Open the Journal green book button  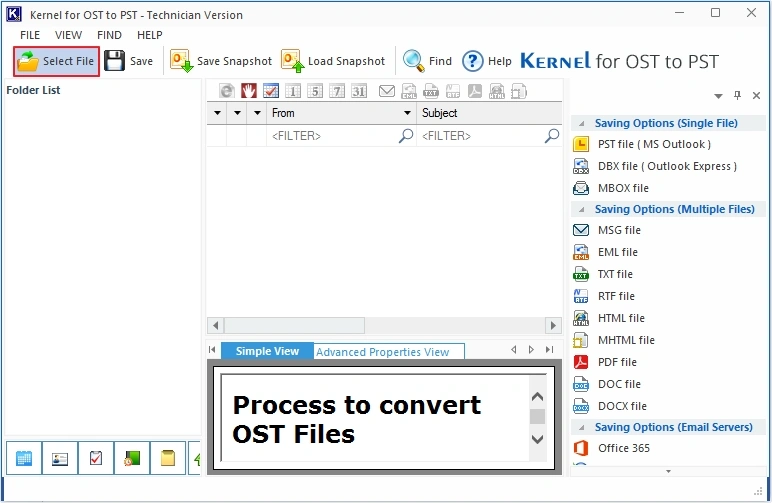pyautogui.click(x=132, y=458)
